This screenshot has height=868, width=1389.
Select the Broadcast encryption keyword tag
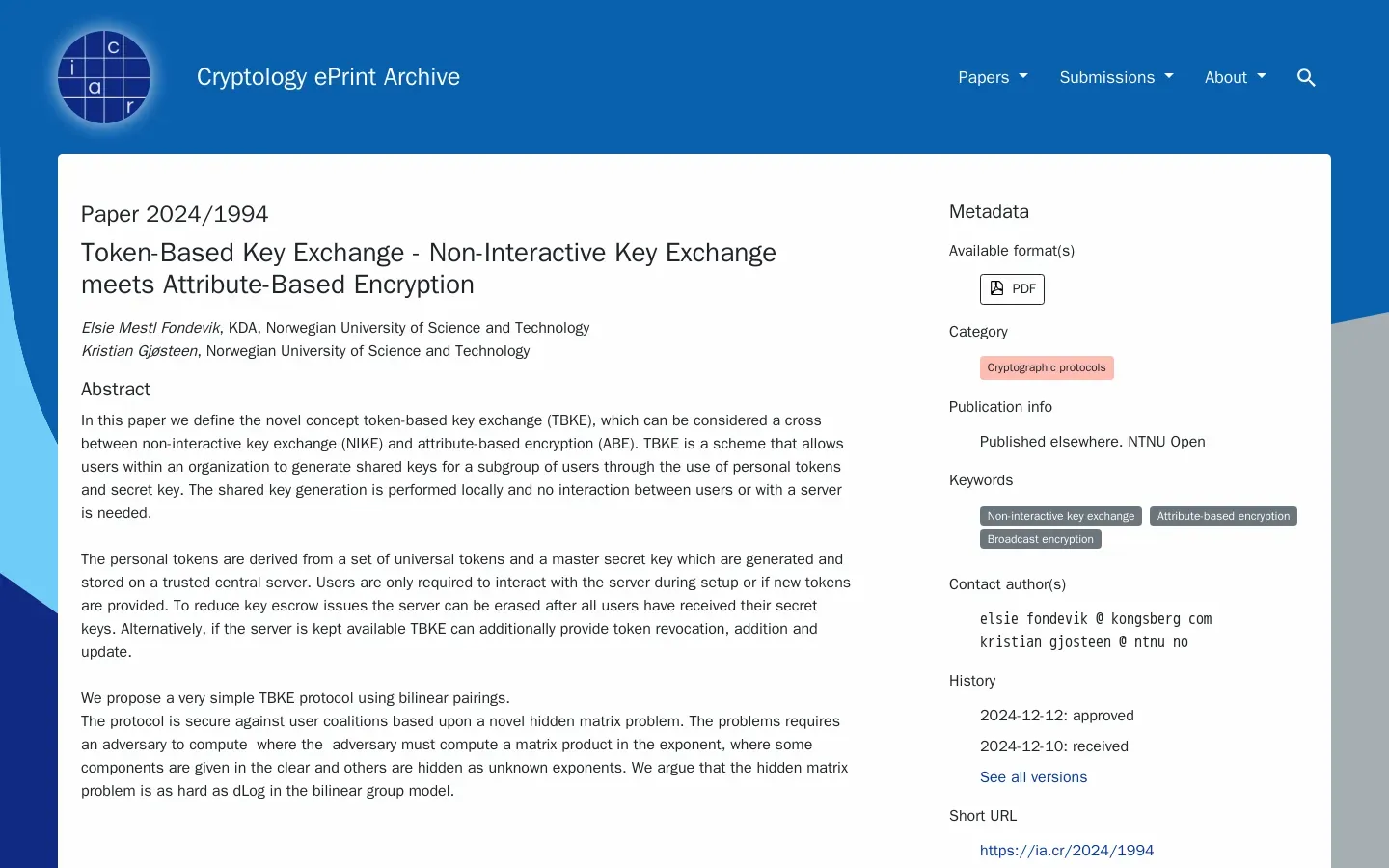tap(1041, 539)
